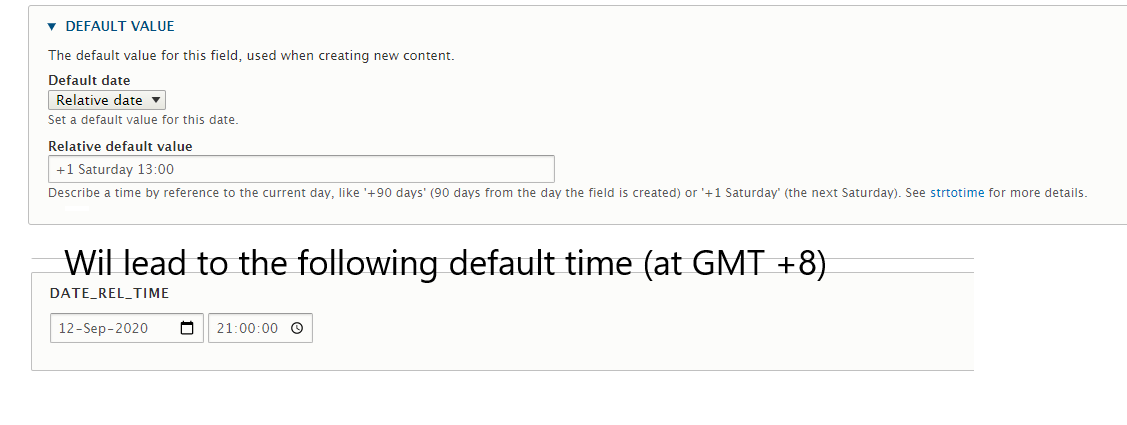Viewport: 1127px width, 425px height.
Task: Focus the Relative default value text field
Action: coord(301,169)
